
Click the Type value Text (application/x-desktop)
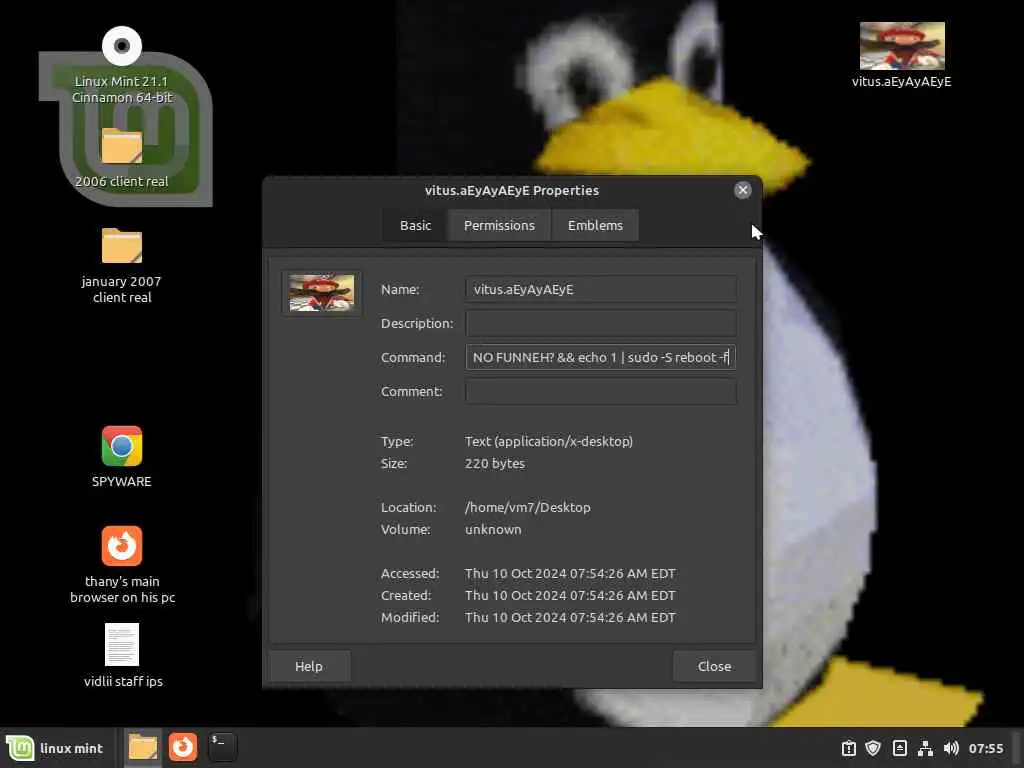[x=549, y=441]
